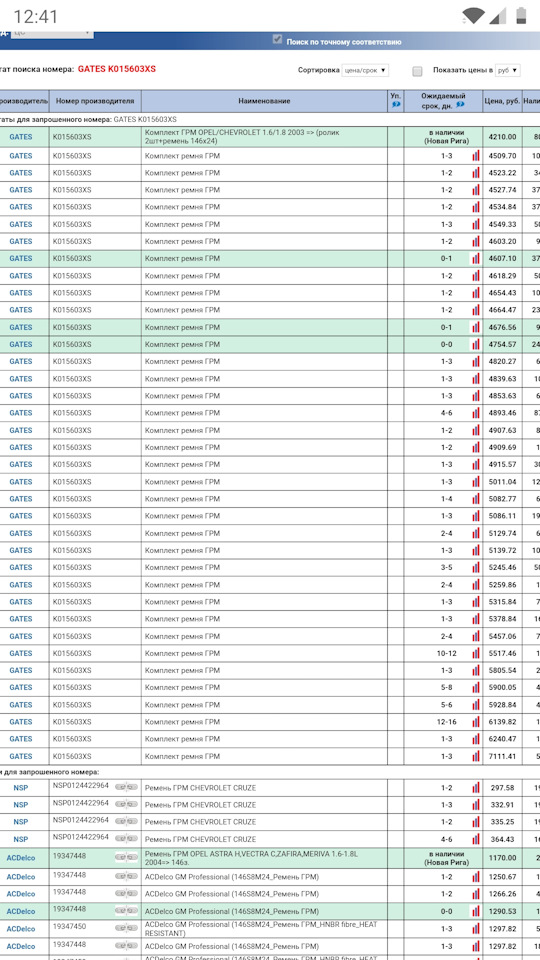Click 'Номер производителя' column header
The width and height of the screenshot is (540, 960).
click(x=95, y=101)
